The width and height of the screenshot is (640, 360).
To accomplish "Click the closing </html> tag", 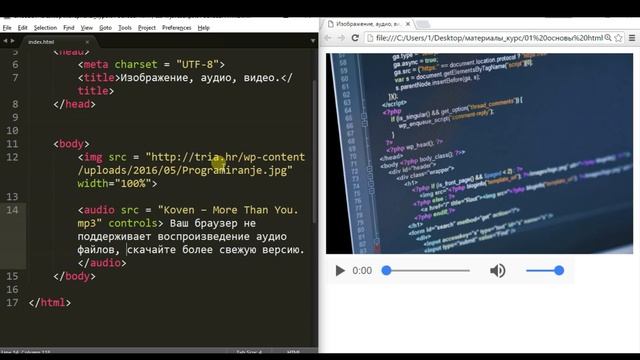I will [x=50, y=303].
